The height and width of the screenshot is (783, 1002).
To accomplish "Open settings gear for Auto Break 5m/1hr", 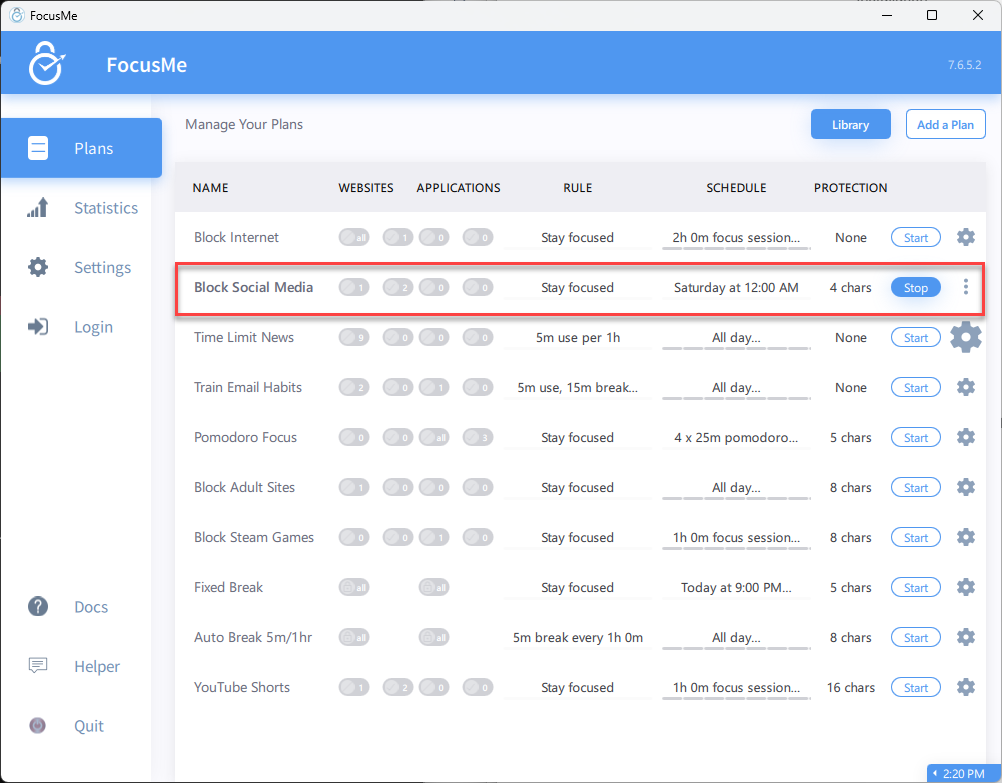I will (x=966, y=637).
